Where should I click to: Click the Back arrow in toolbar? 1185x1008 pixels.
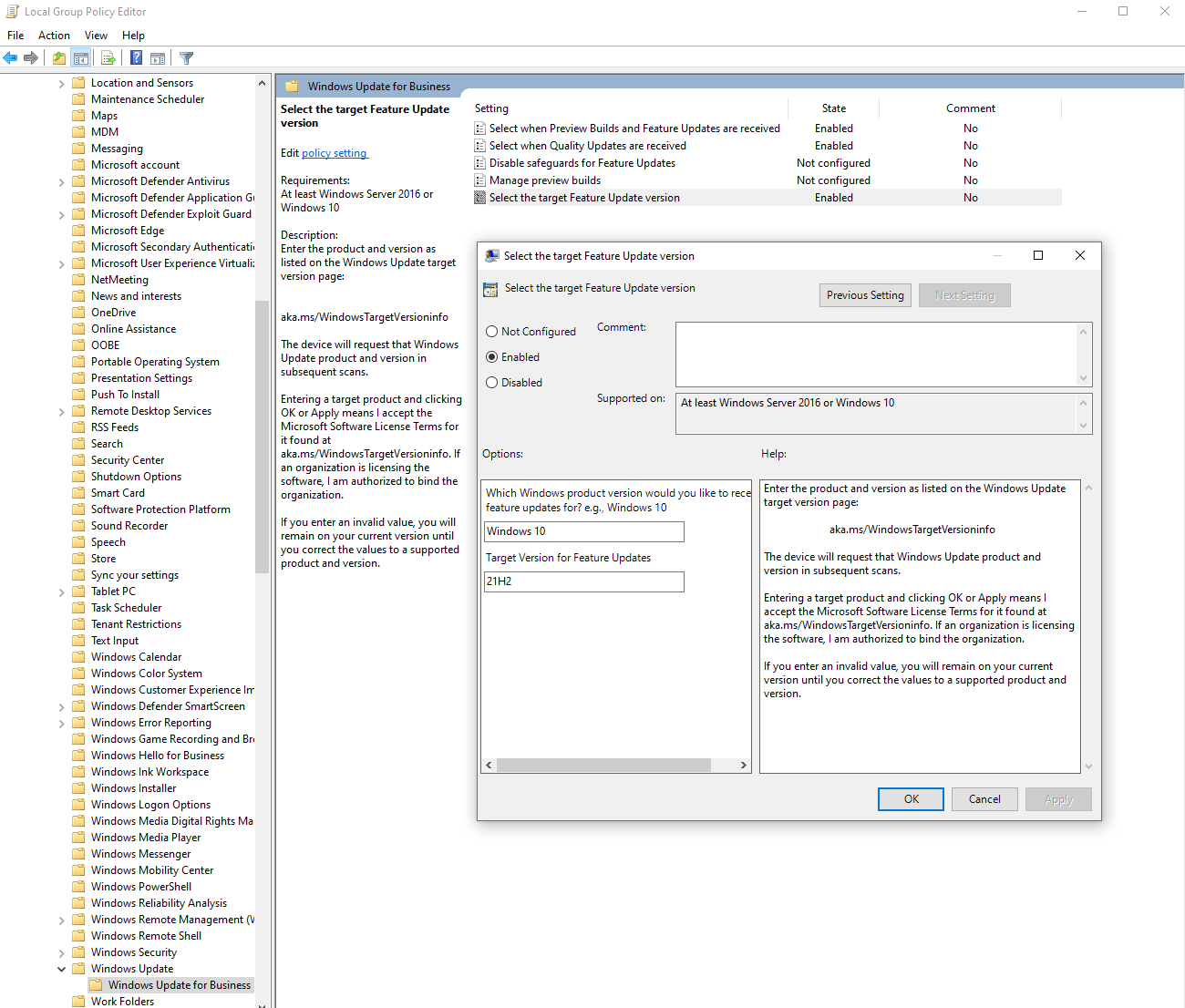tap(10, 58)
